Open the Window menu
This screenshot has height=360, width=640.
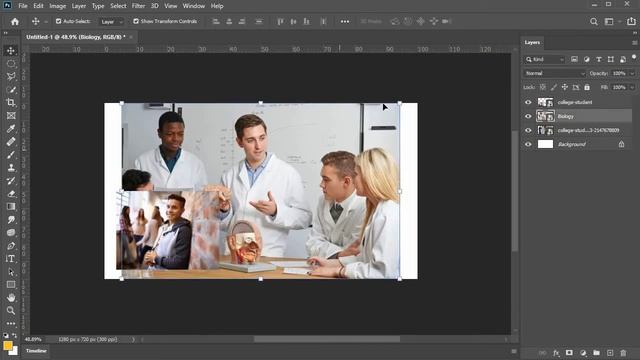193,6
